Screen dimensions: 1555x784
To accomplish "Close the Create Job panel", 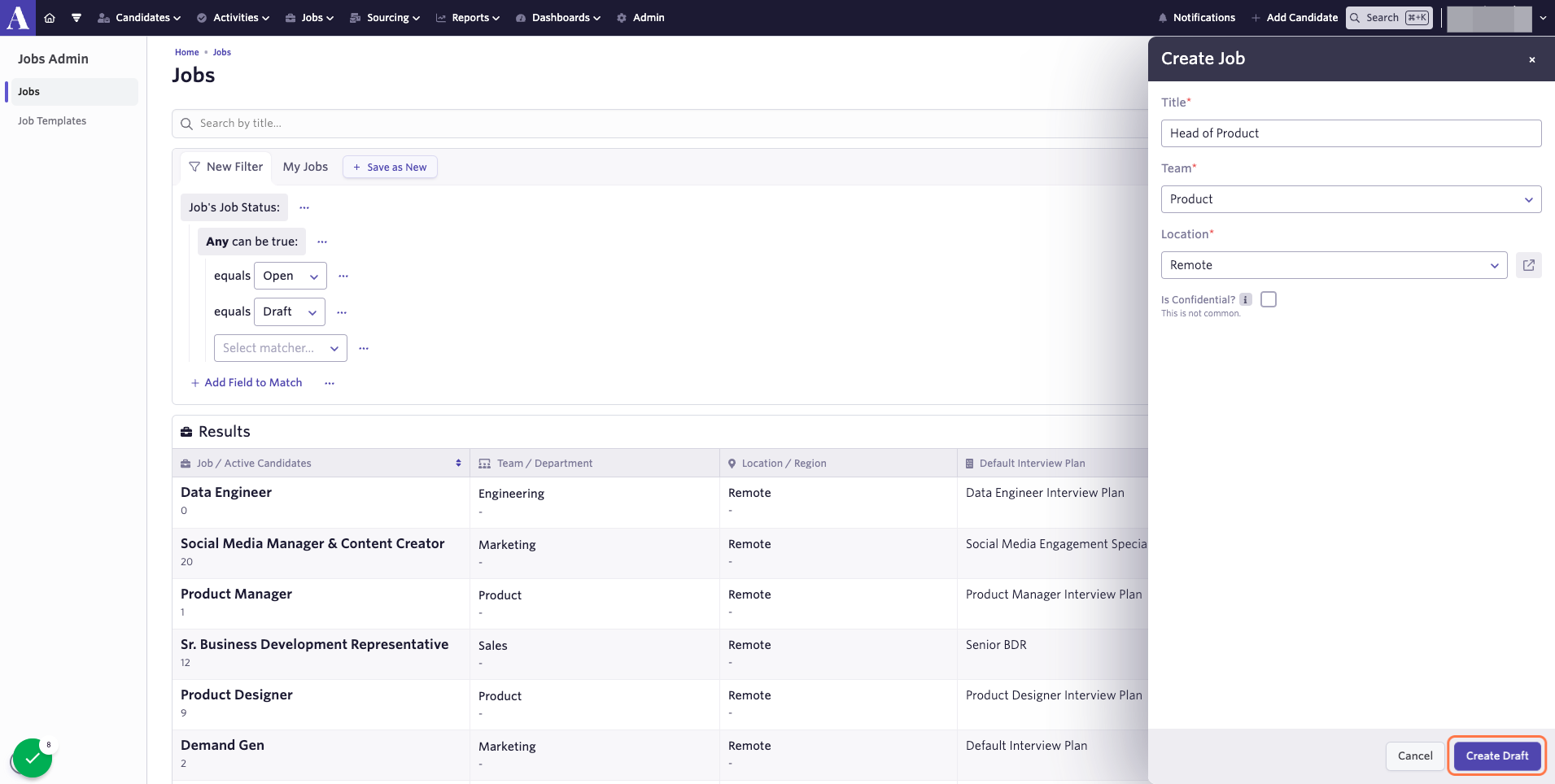I will [1532, 59].
